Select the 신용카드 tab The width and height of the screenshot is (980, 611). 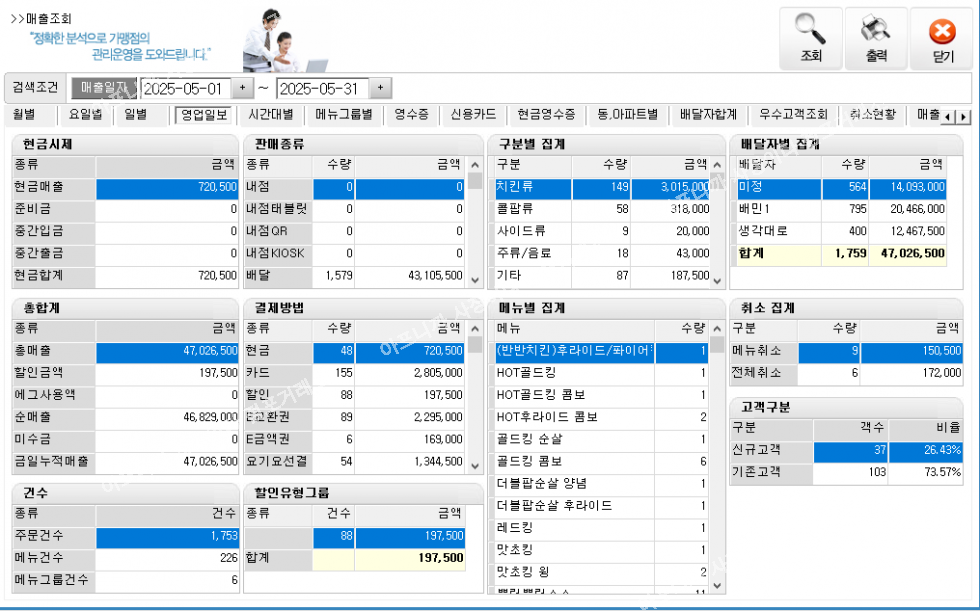(x=473, y=115)
